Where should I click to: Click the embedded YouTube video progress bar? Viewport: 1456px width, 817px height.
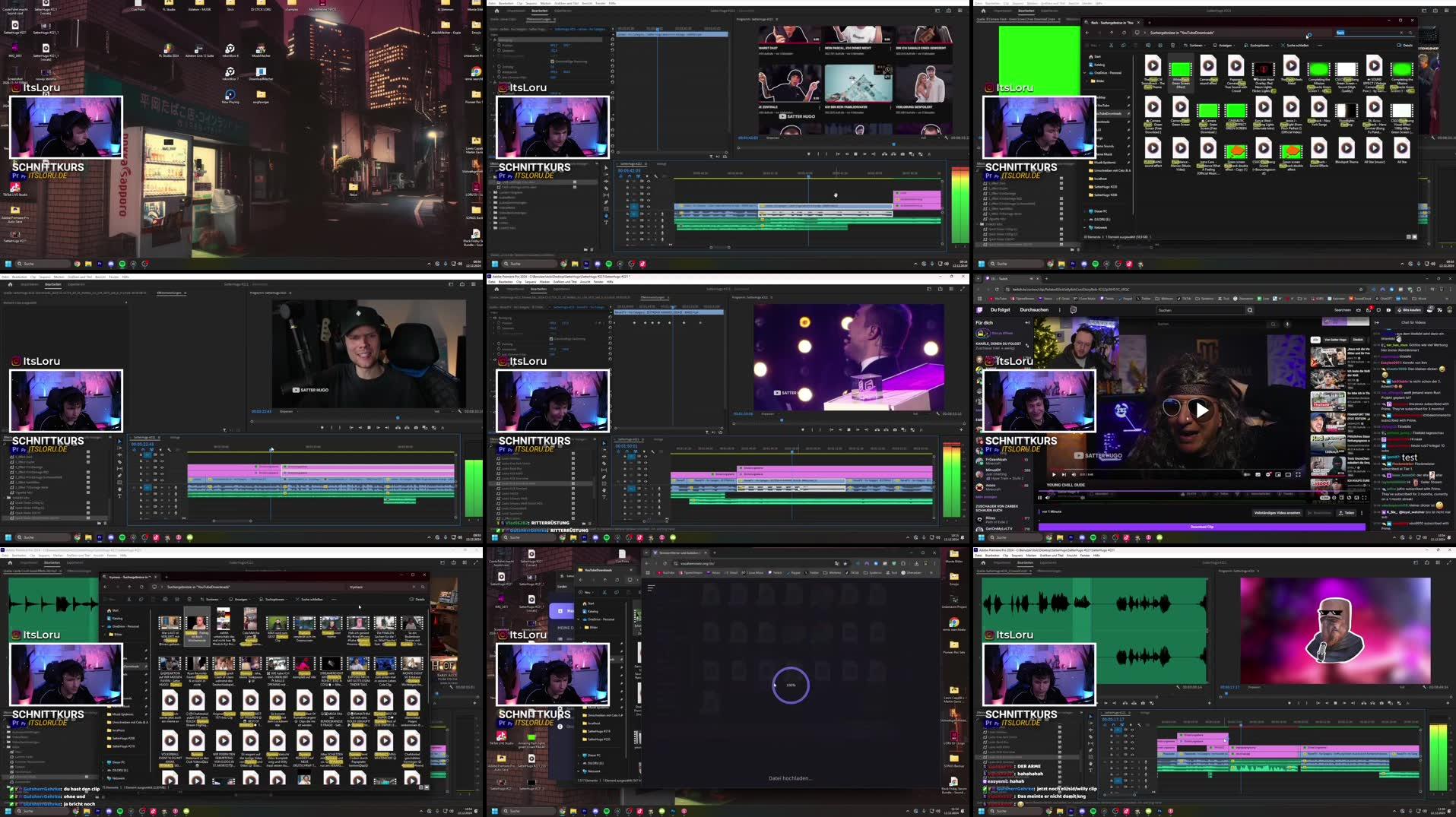[x=1175, y=469]
